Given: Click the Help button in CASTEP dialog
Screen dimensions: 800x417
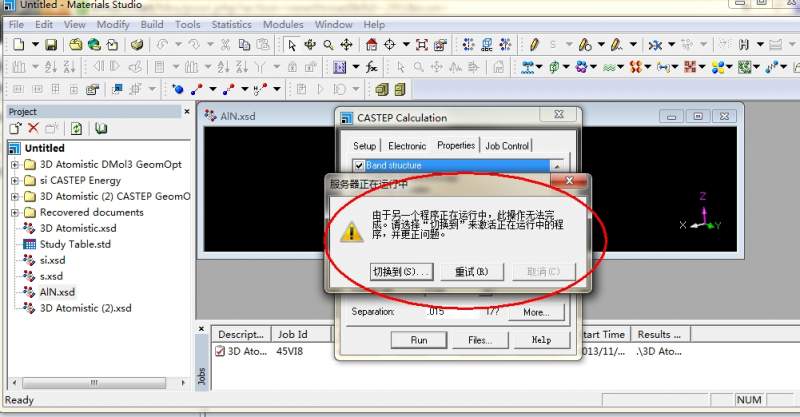Looking at the screenshot, I should [541, 340].
